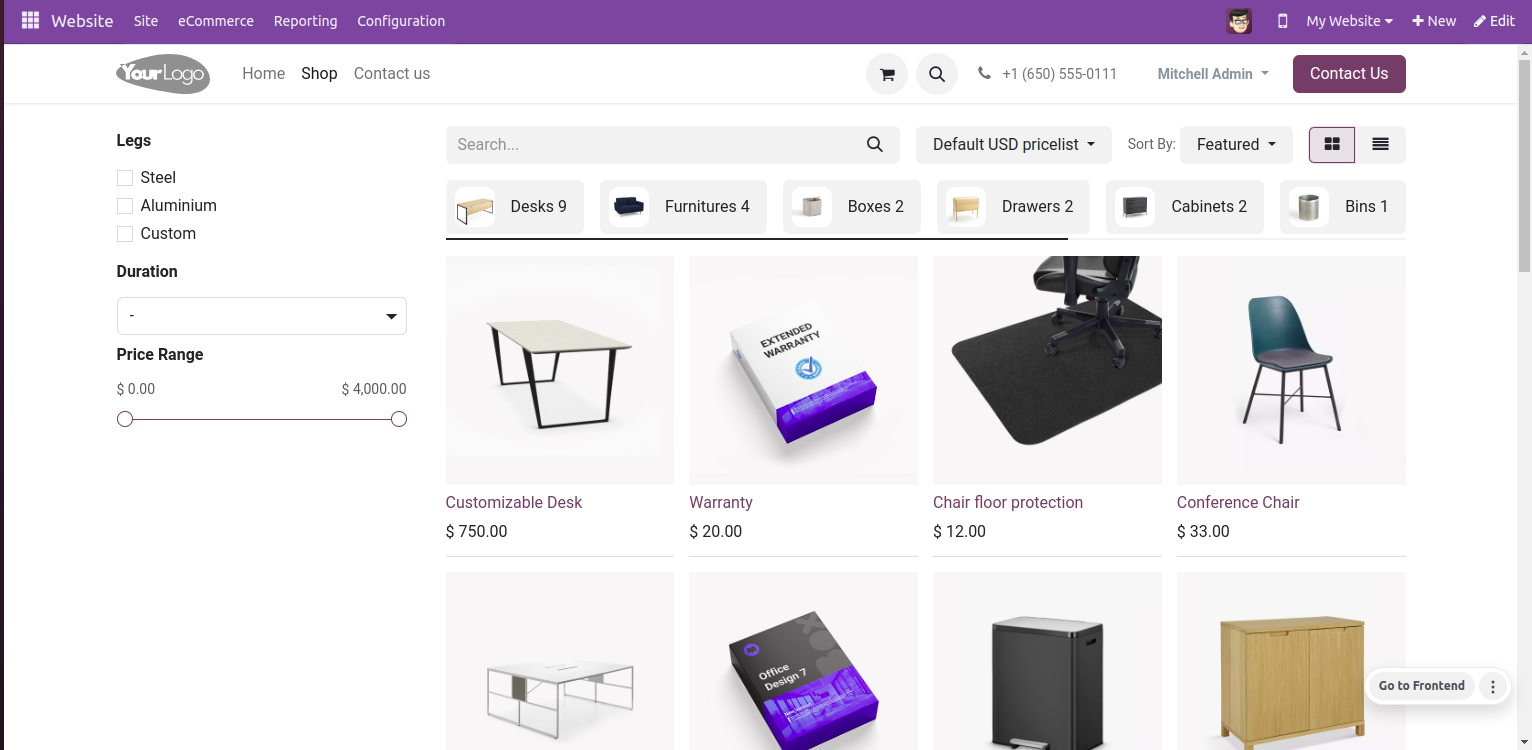Open the Configuration menu
The width and height of the screenshot is (1532, 750).
[x=401, y=21]
